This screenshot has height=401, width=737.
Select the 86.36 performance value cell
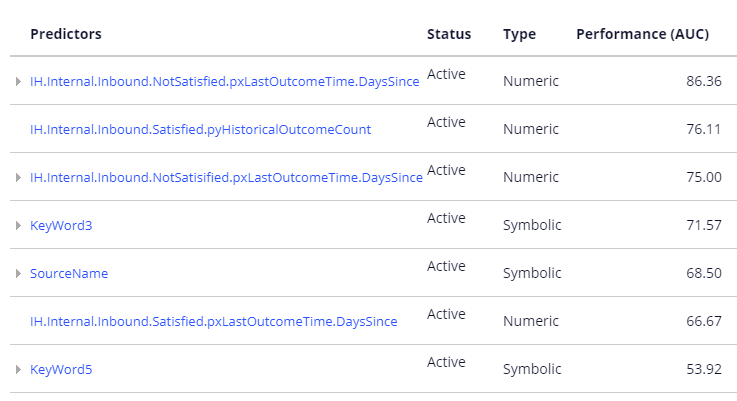pyautogui.click(x=703, y=81)
